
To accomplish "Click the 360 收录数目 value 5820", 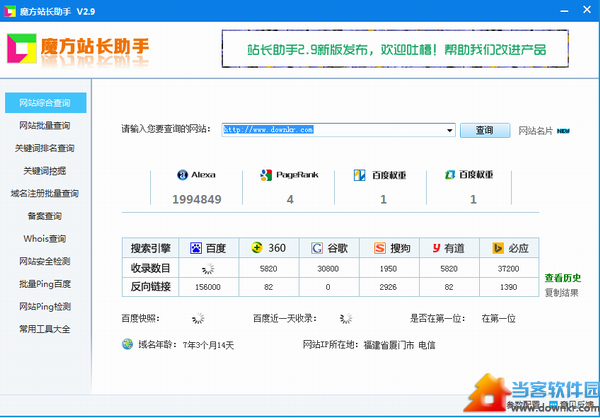I will pyautogui.click(x=268, y=269).
